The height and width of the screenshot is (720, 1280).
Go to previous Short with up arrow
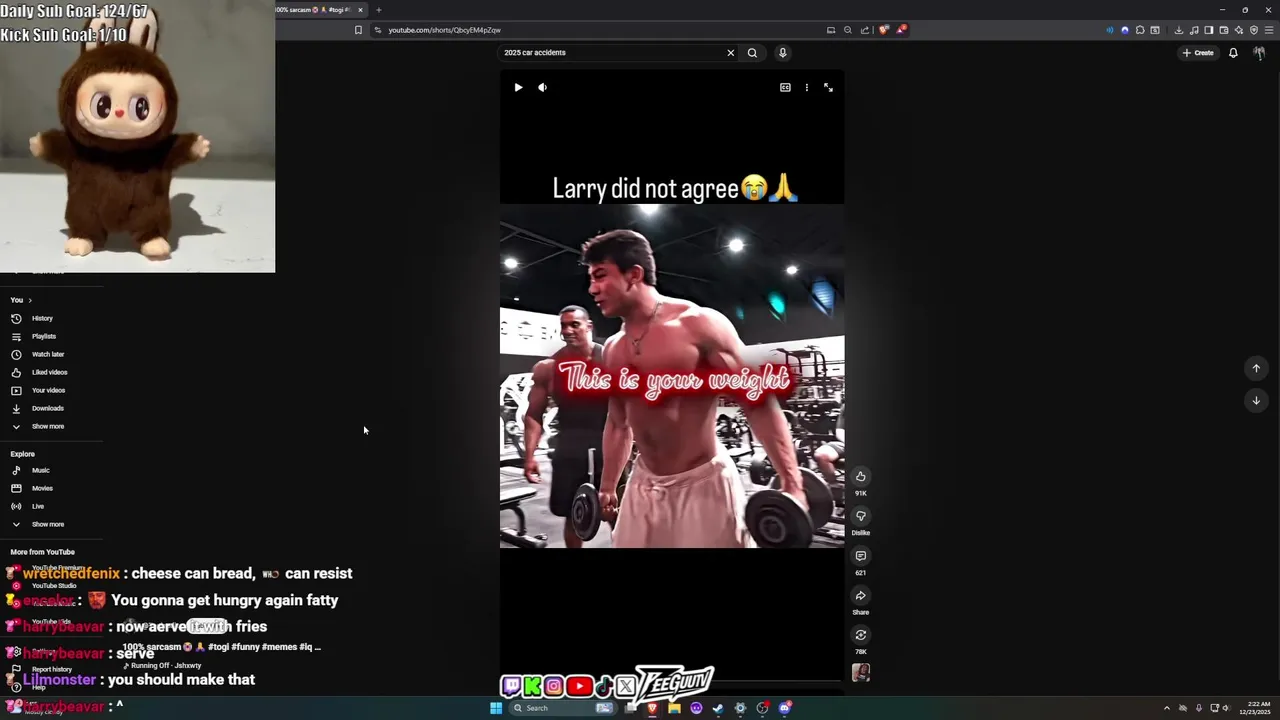pyautogui.click(x=1256, y=368)
